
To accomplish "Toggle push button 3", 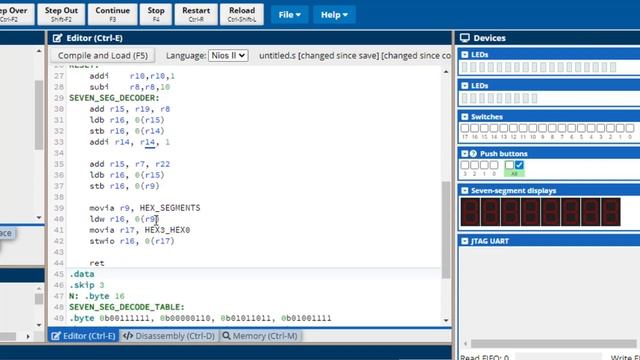I will 465,165.
